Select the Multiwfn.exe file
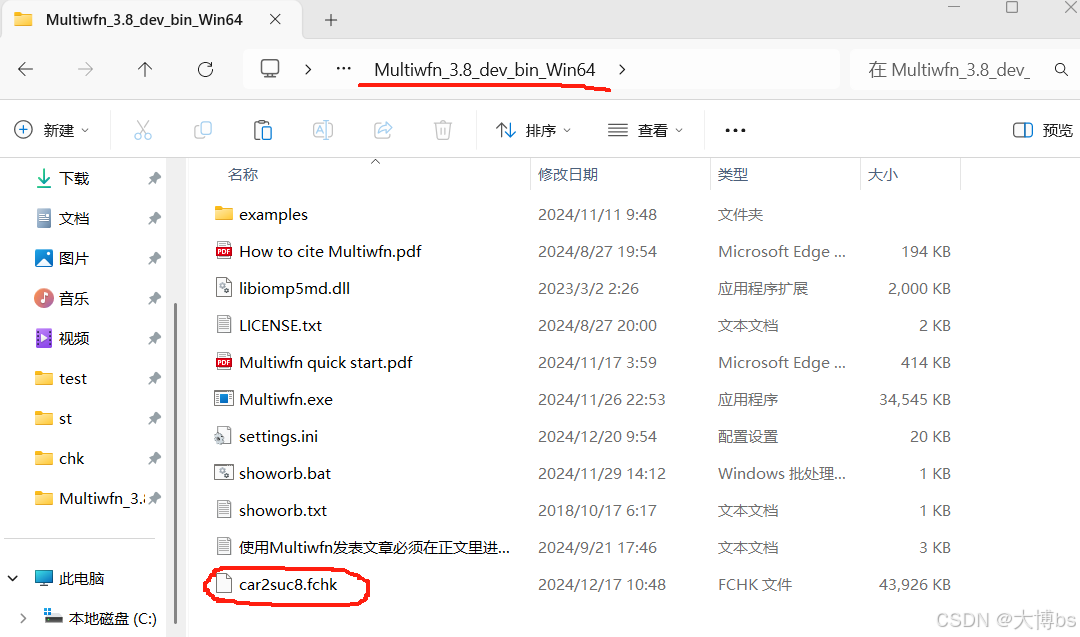 coord(286,399)
